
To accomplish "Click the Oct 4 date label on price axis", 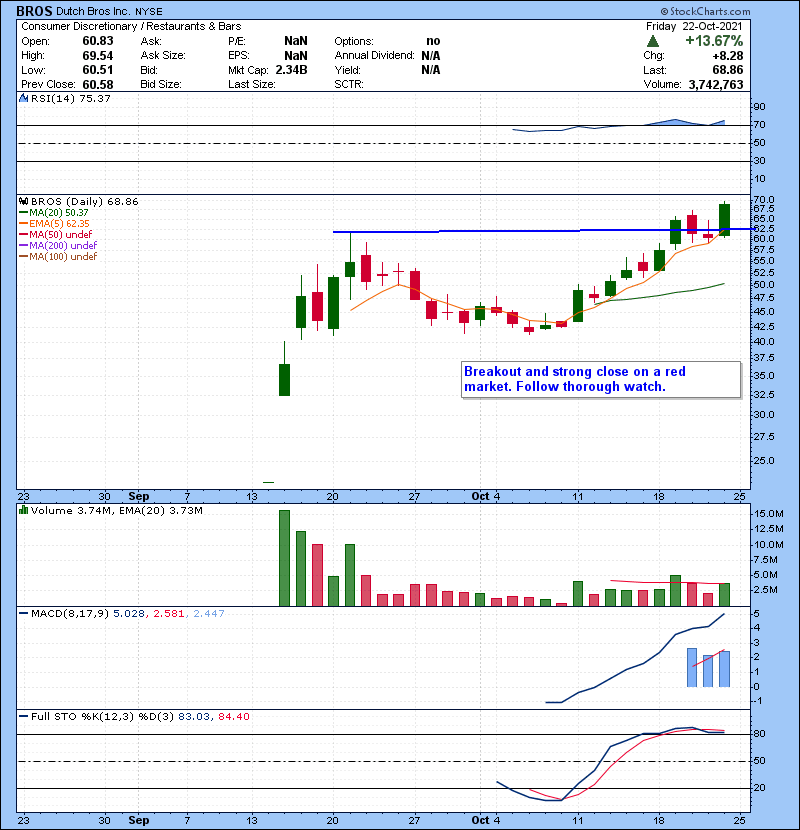I will click(486, 496).
